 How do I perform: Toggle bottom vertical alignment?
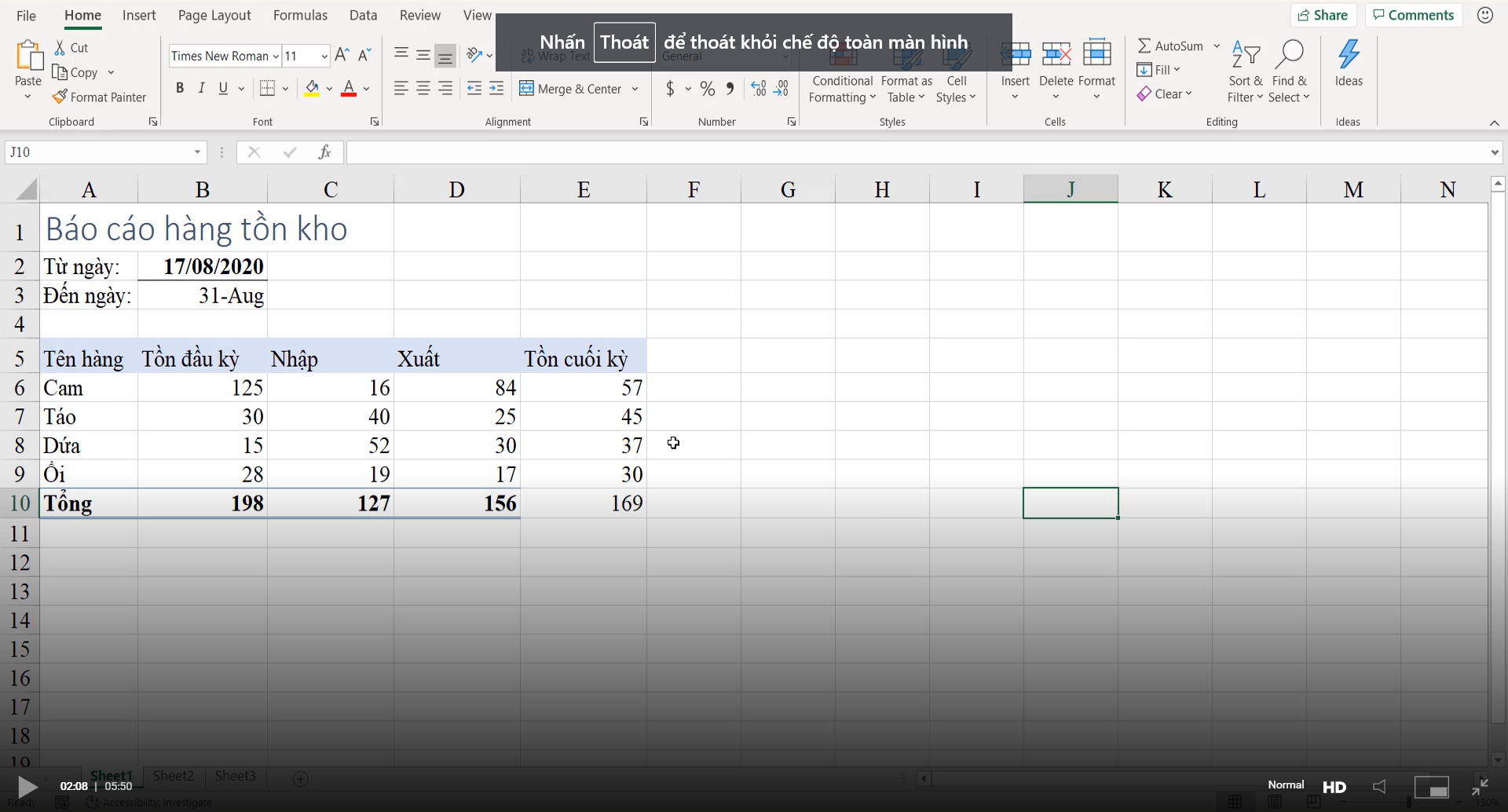coord(445,55)
